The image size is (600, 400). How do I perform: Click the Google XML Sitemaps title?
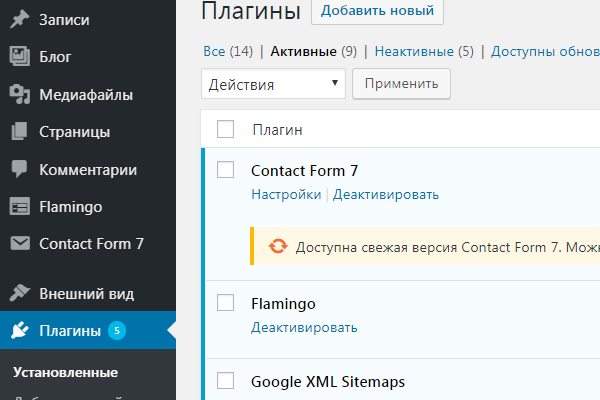coord(328,382)
